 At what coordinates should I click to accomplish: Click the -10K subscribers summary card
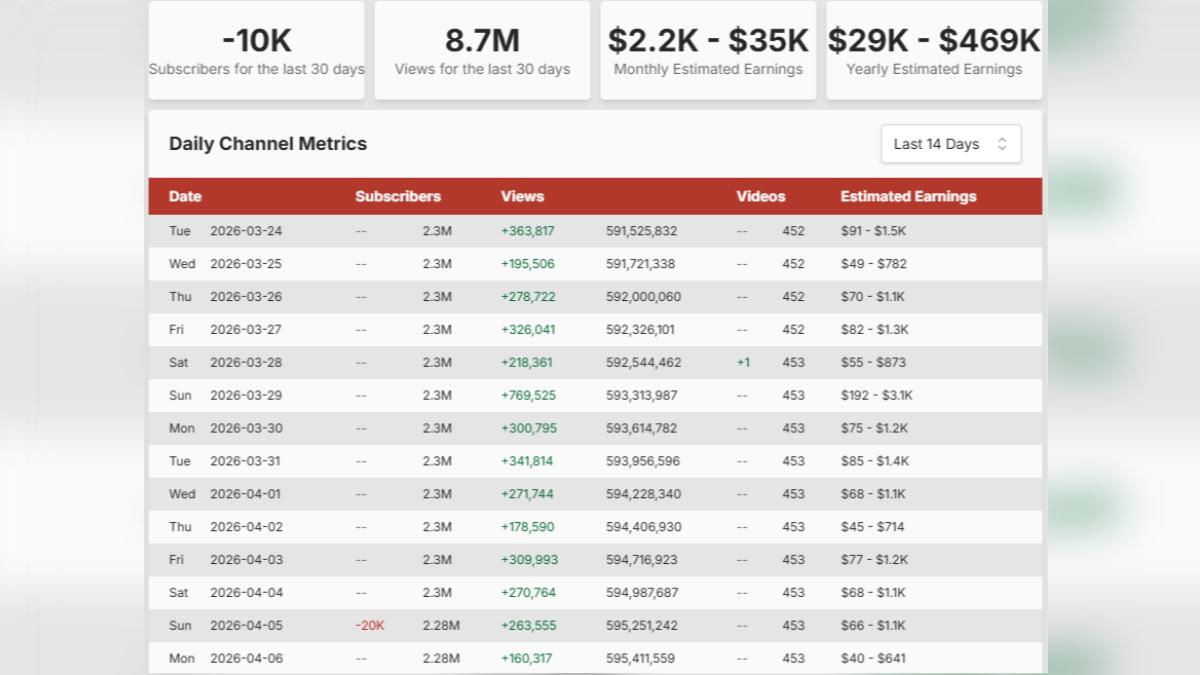(257, 51)
